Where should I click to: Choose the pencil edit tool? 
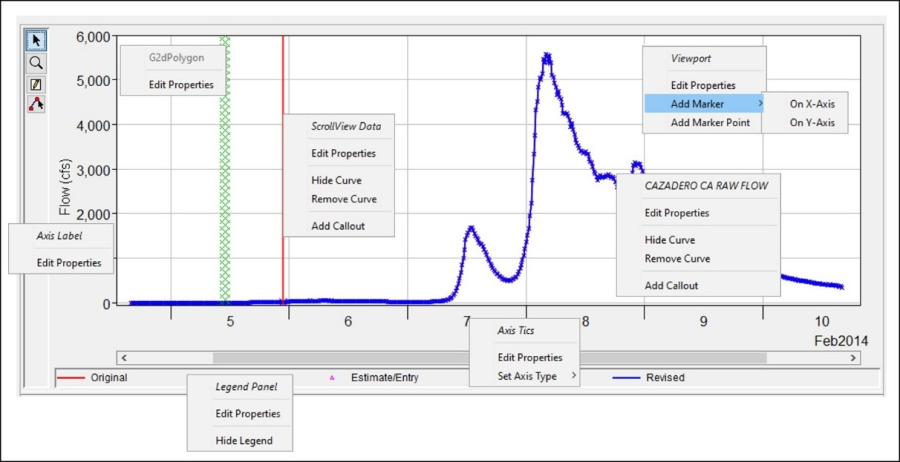[36, 83]
